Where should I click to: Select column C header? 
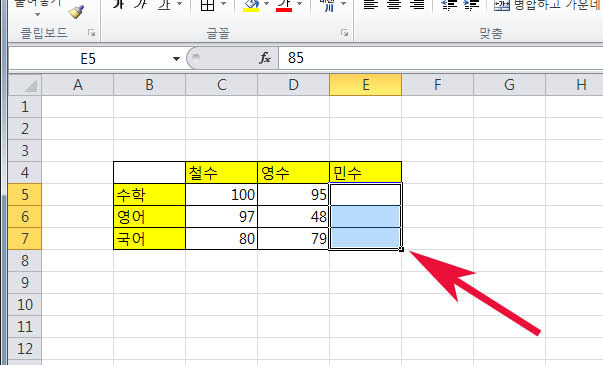pos(222,85)
